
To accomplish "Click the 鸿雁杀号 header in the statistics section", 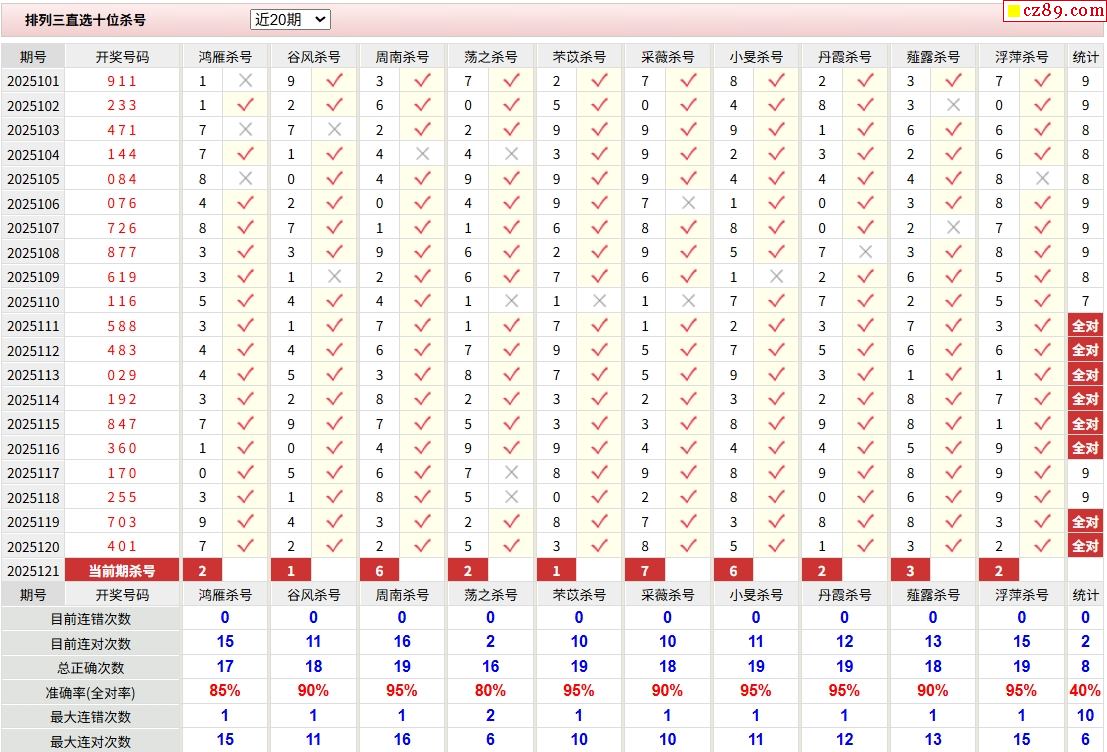I will 225,595.
